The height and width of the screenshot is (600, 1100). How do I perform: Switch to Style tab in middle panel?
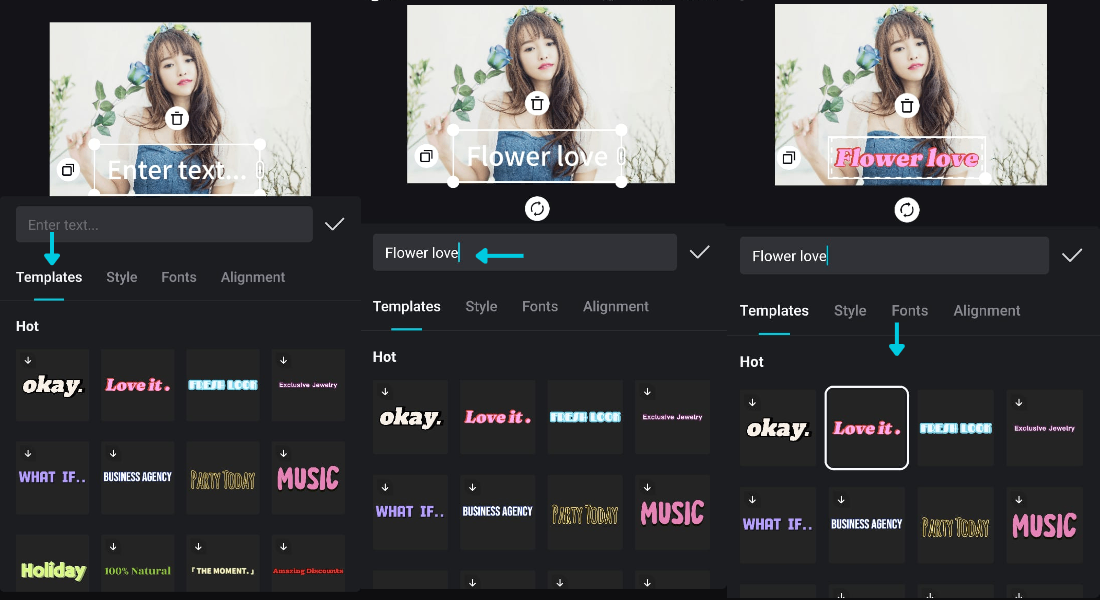(481, 307)
